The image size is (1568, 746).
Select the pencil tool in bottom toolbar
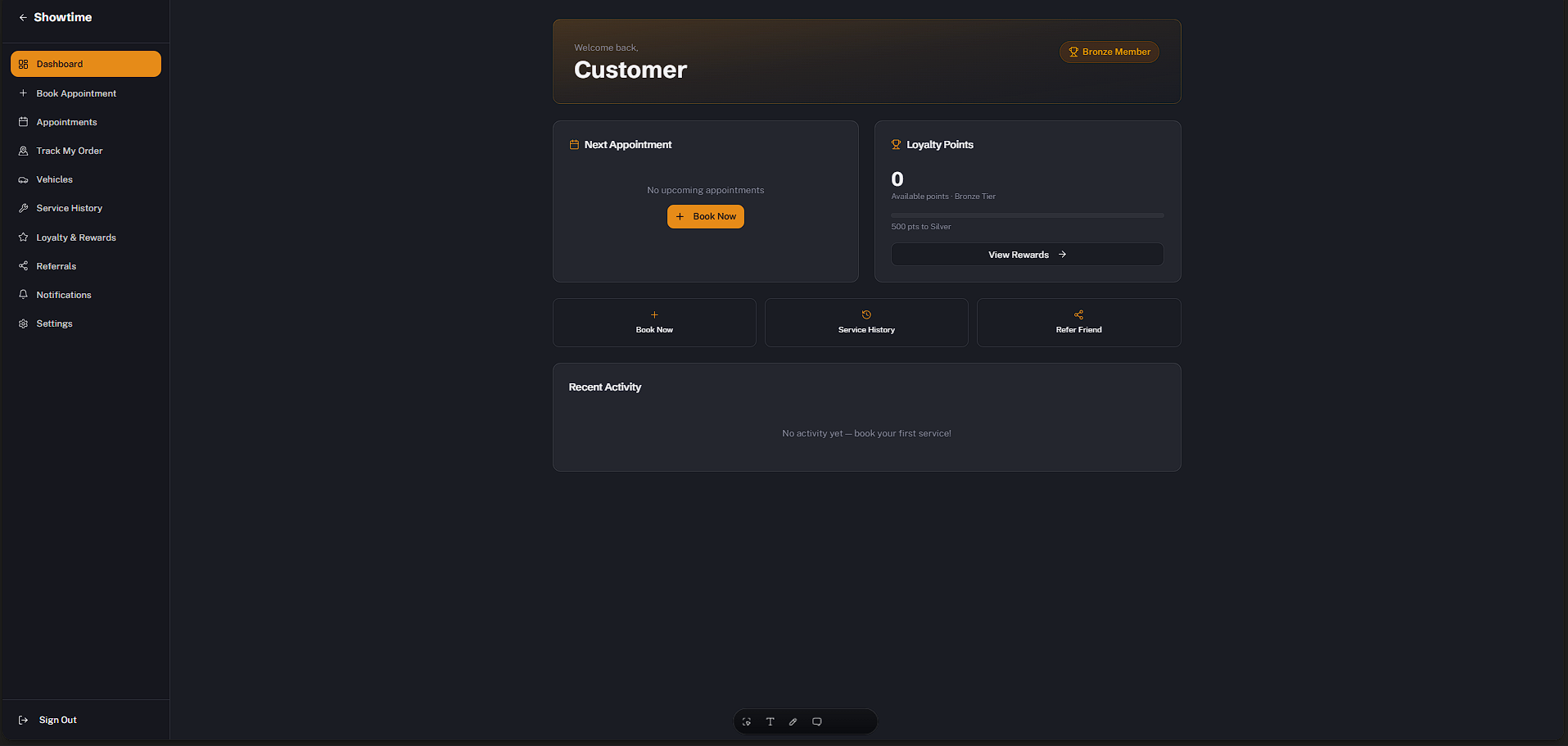tap(793, 721)
